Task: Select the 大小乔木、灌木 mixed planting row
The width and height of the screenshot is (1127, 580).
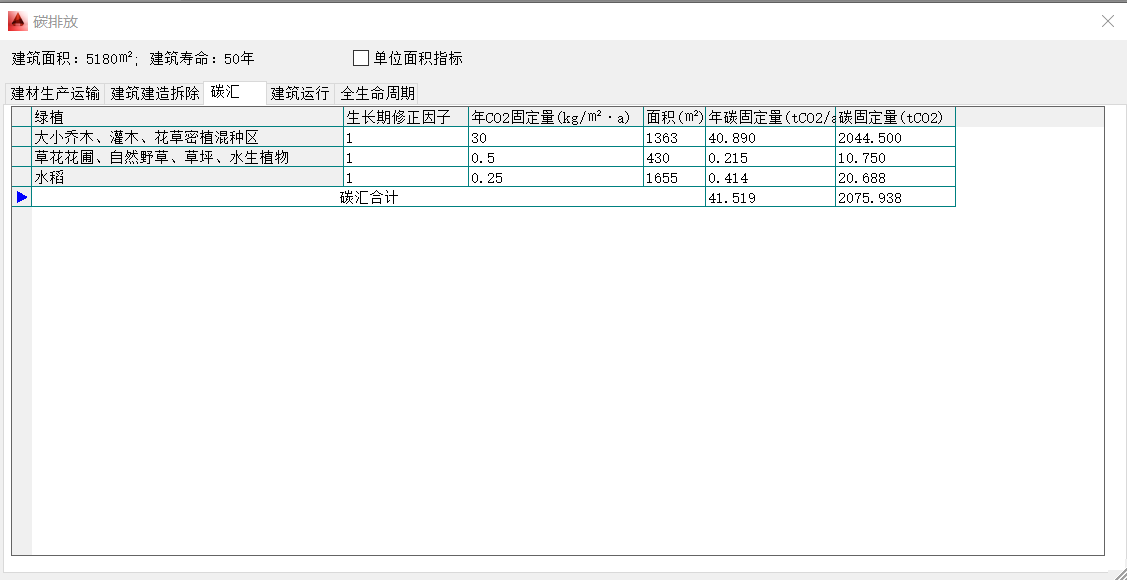Action: [187, 138]
